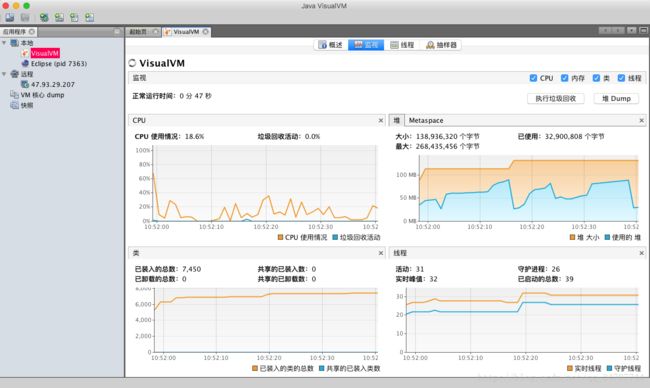Select the highlighted VisualVM tree entry
This screenshot has width=650, height=388.
(45, 53)
